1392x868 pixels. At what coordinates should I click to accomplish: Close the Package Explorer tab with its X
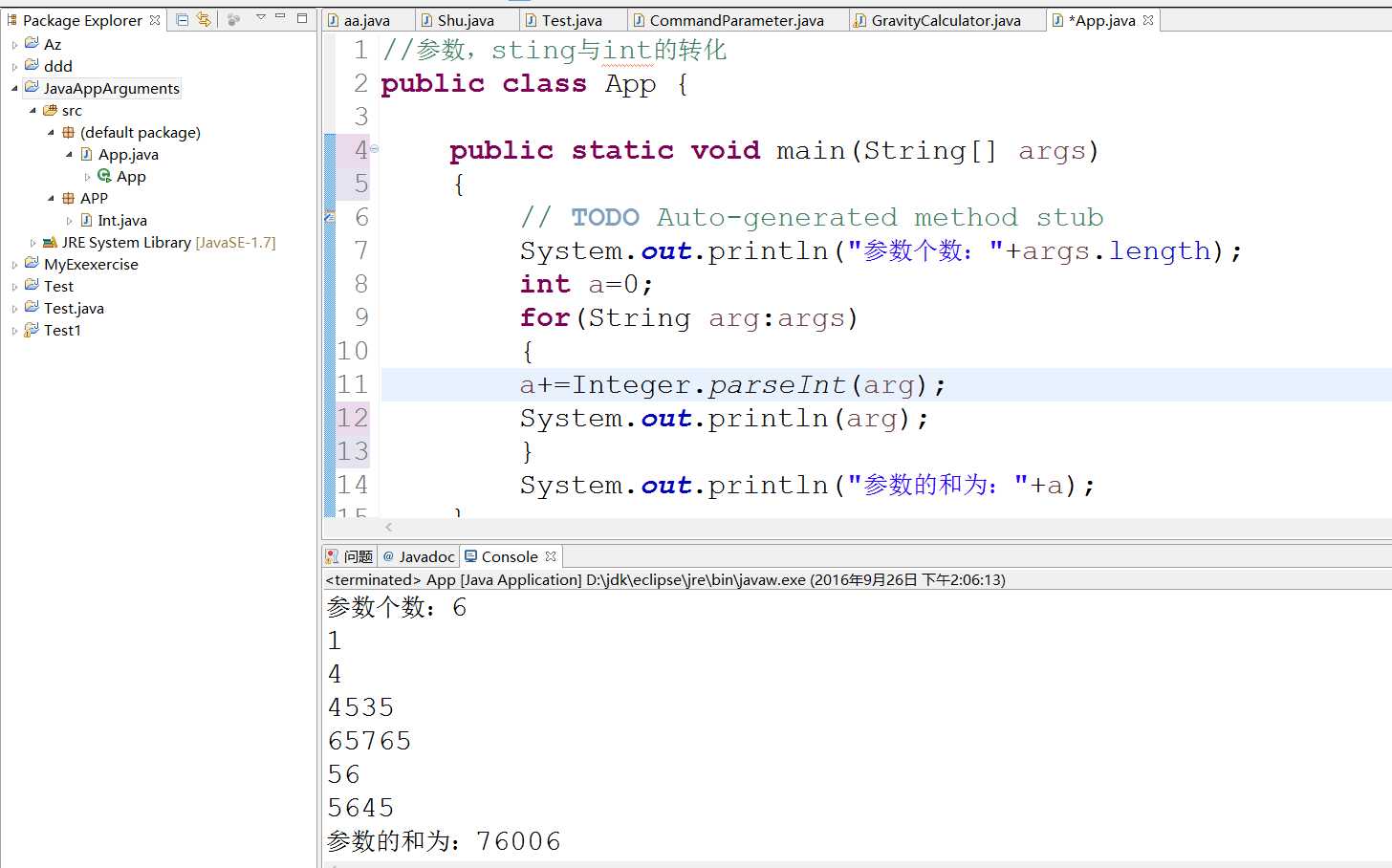point(155,20)
